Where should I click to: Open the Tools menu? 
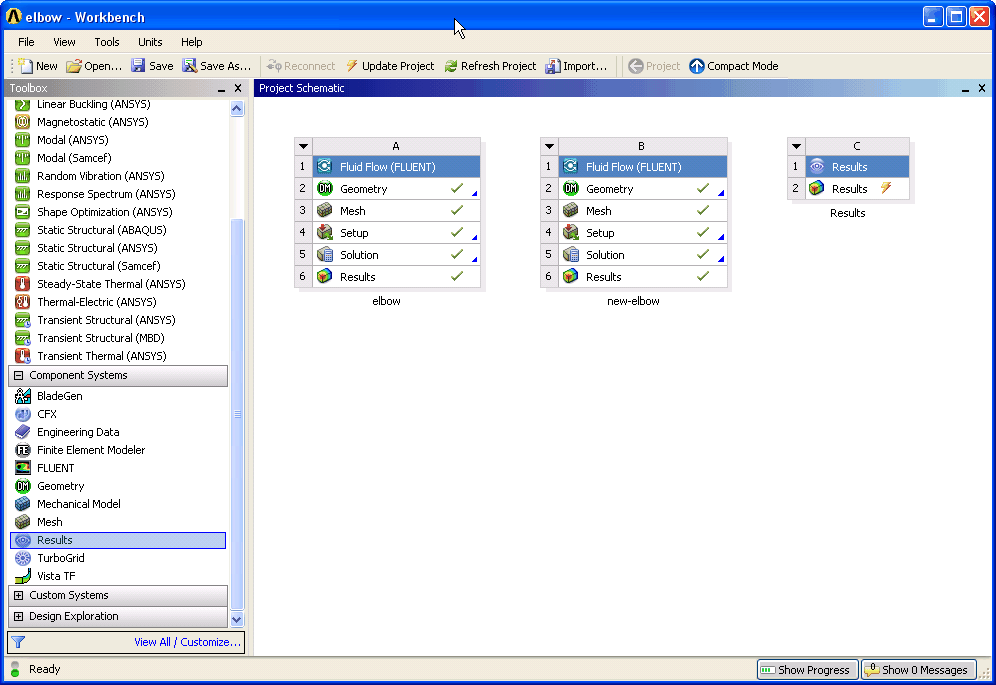[x=107, y=42]
